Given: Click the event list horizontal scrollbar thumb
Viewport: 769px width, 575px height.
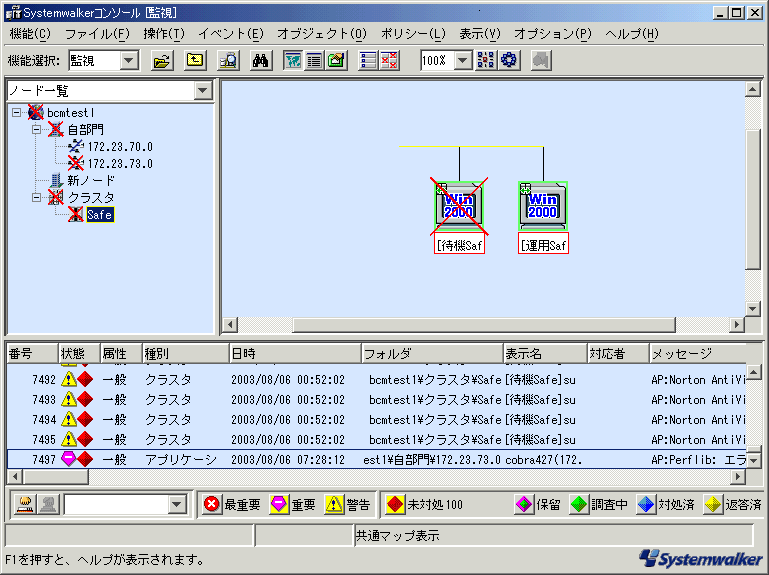Looking at the screenshot, I should coord(56,476).
